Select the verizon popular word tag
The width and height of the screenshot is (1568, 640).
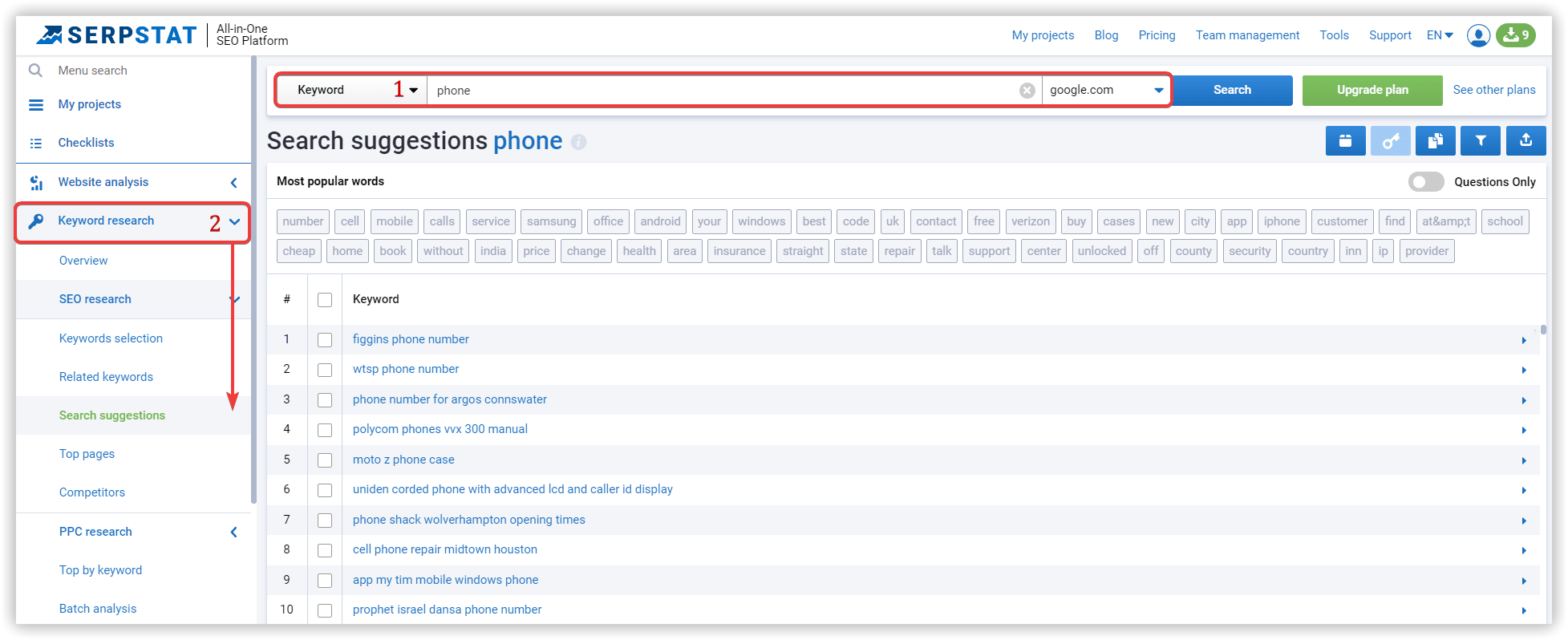tap(1030, 221)
